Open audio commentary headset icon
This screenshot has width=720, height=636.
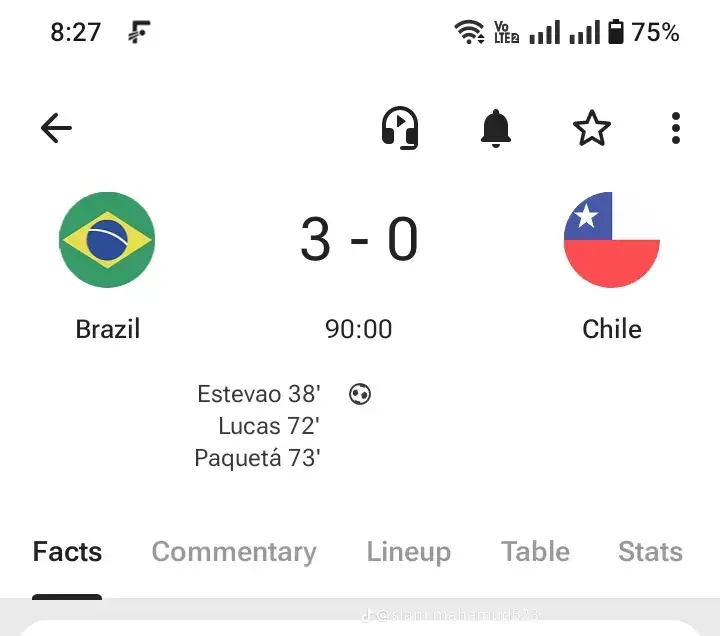pyautogui.click(x=400, y=128)
